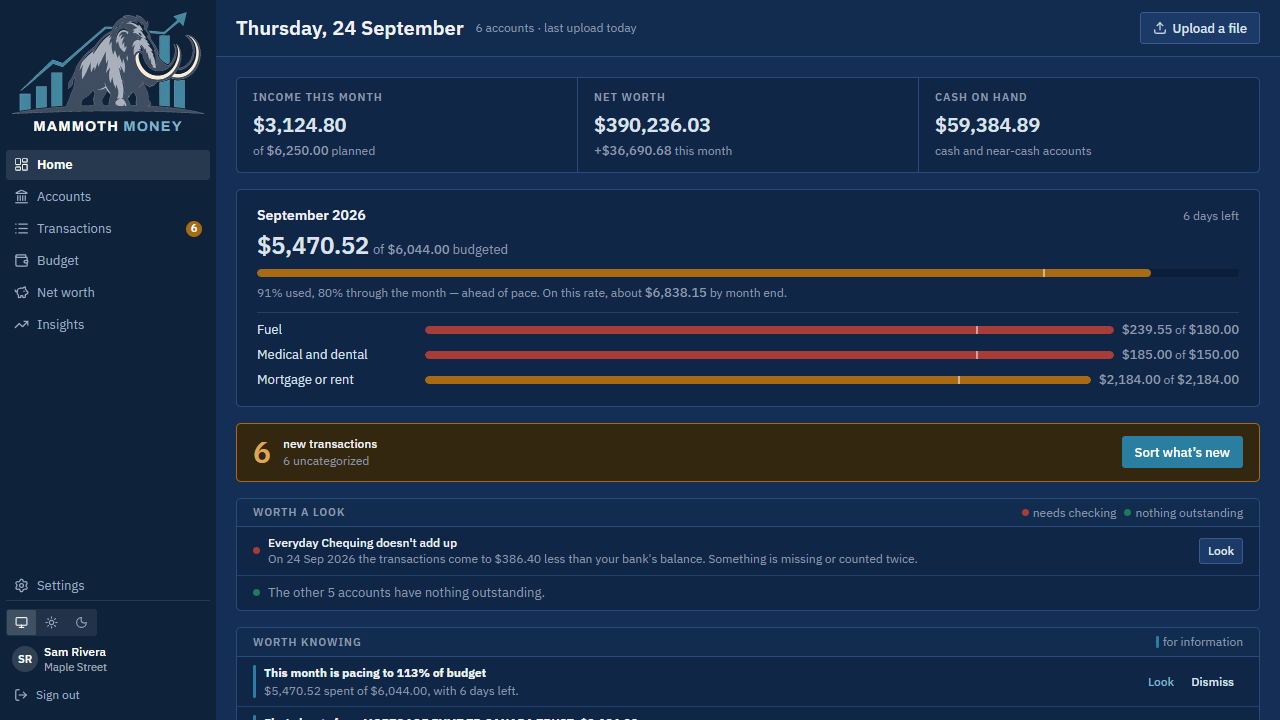Click the Mammoth Money logo

coord(108,72)
